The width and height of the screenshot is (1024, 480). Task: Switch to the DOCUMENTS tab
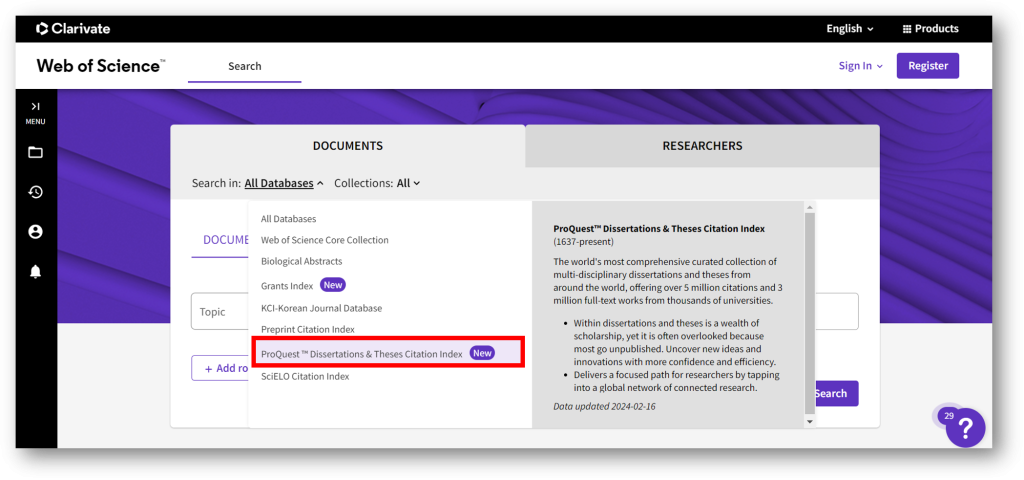[347, 146]
